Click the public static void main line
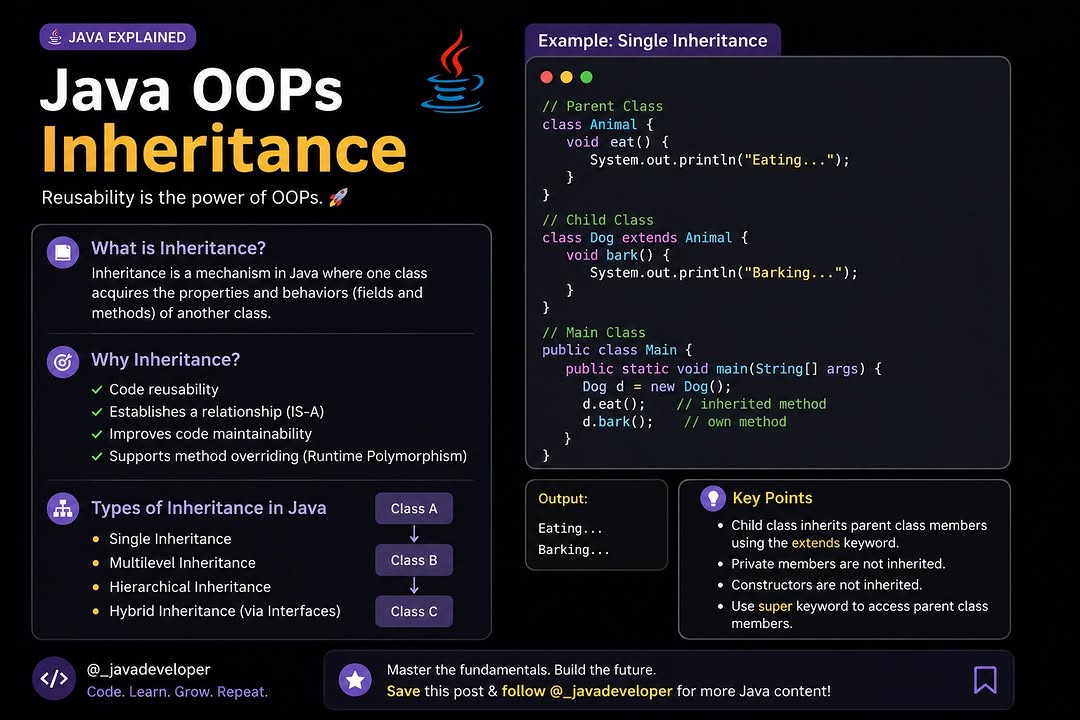This screenshot has width=1080, height=720. [723, 369]
